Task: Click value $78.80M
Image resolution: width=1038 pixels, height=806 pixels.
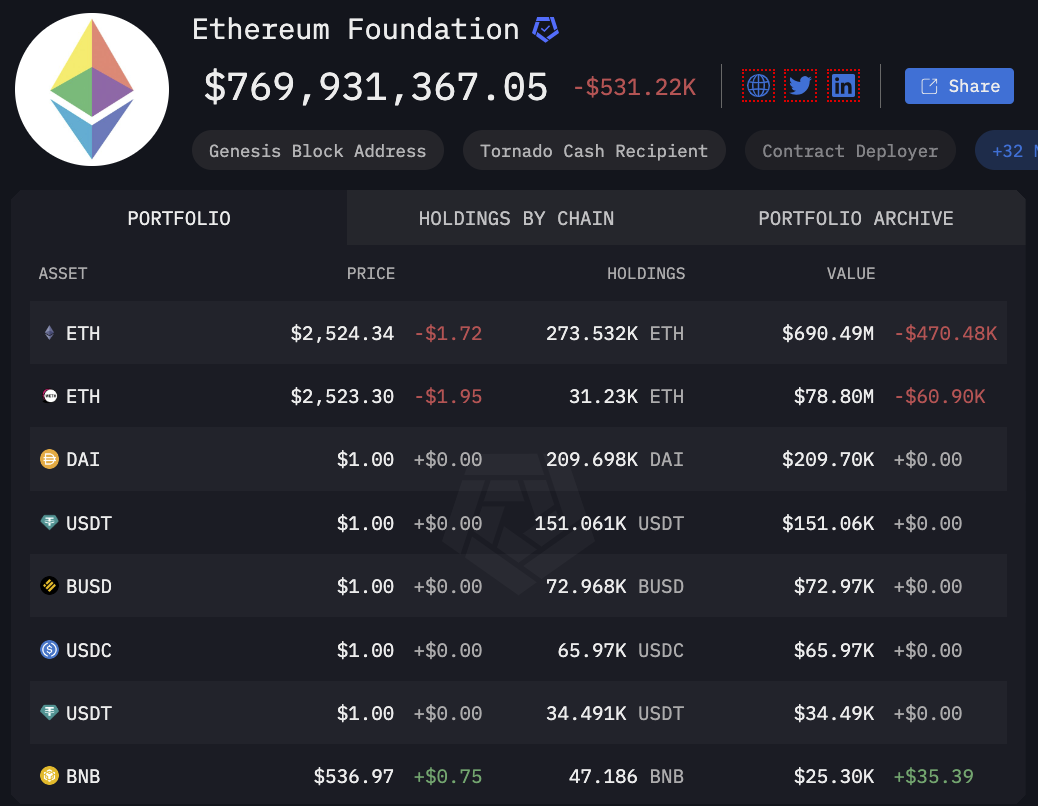Action: pyautogui.click(x=834, y=396)
